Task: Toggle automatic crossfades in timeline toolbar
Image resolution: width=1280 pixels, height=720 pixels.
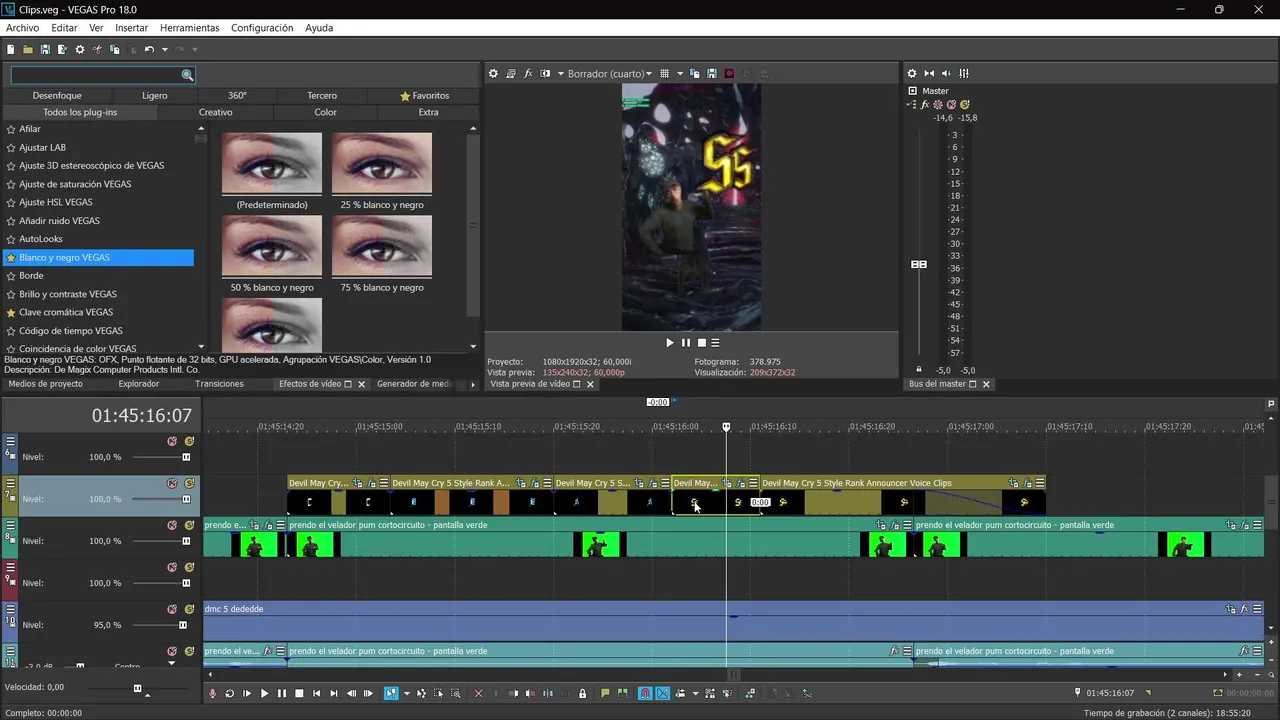Action: pos(663,693)
